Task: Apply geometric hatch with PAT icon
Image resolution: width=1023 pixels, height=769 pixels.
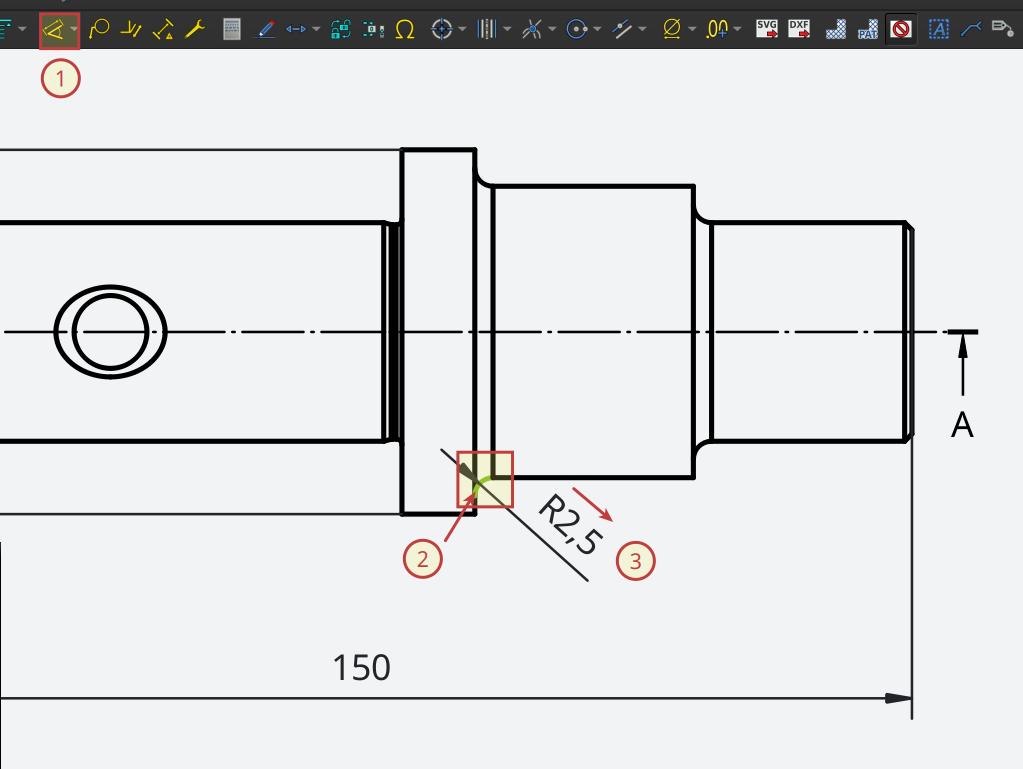Action: pos(868,30)
